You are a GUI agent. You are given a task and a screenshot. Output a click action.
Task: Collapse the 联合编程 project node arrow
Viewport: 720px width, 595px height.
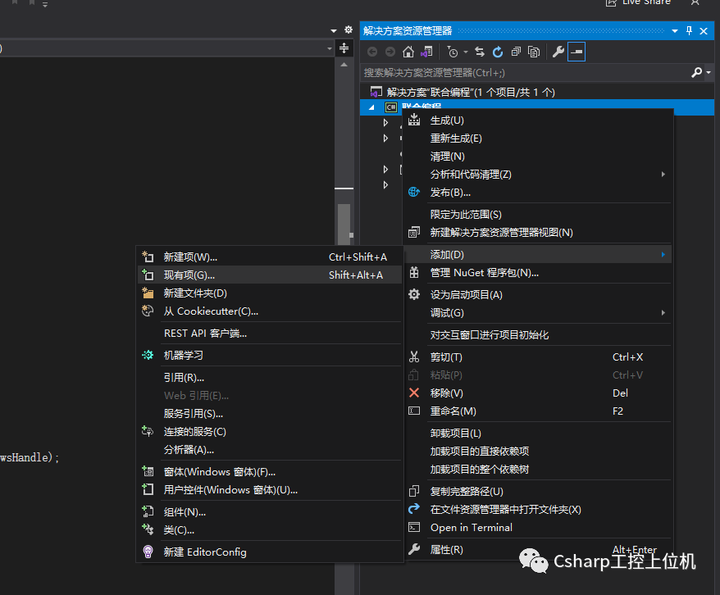click(372, 107)
